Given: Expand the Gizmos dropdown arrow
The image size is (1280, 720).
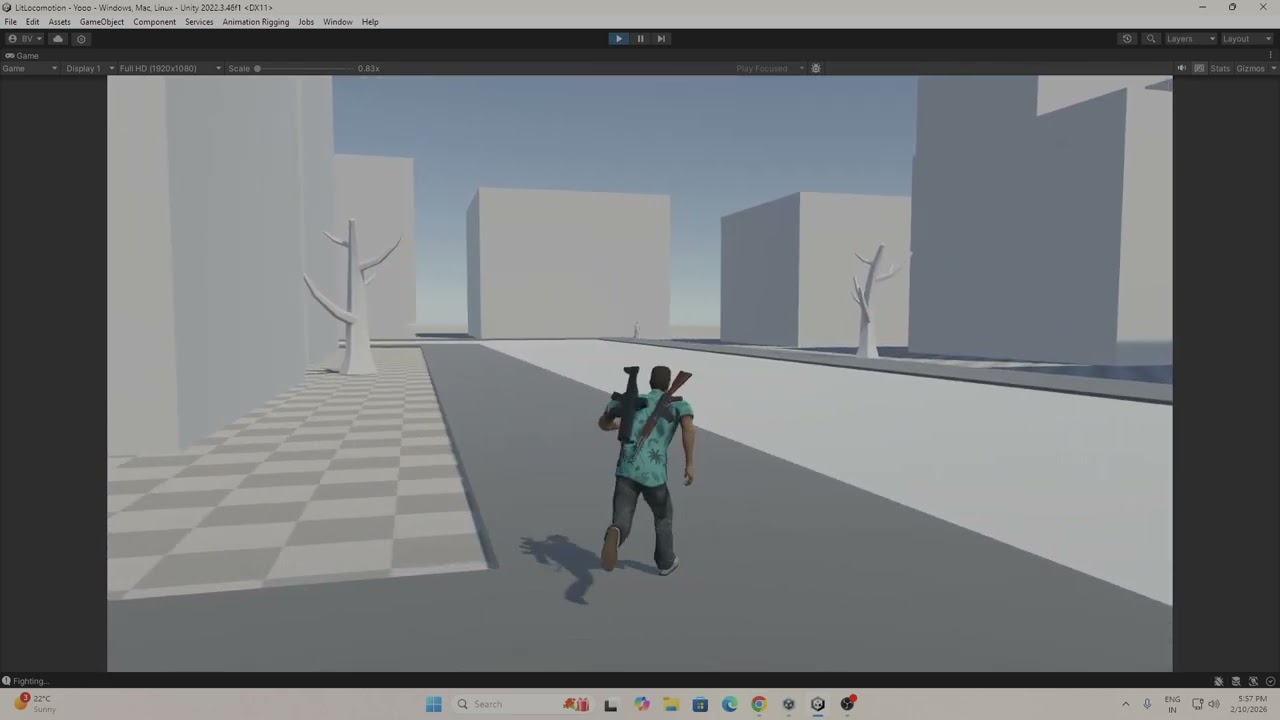Looking at the screenshot, I should pos(1272,69).
